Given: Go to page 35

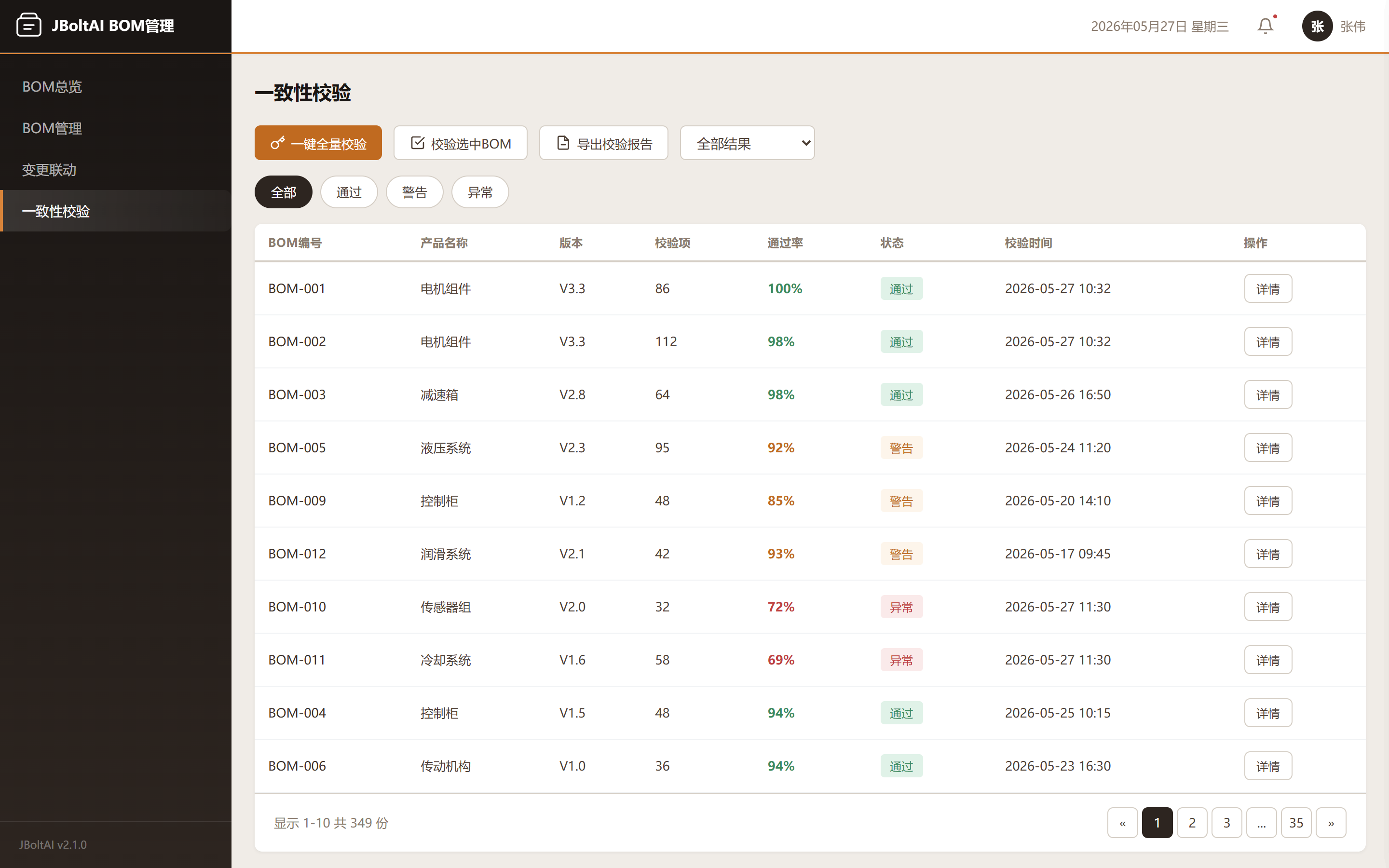Looking at the screenshot, I should [x=1296, y=823].
